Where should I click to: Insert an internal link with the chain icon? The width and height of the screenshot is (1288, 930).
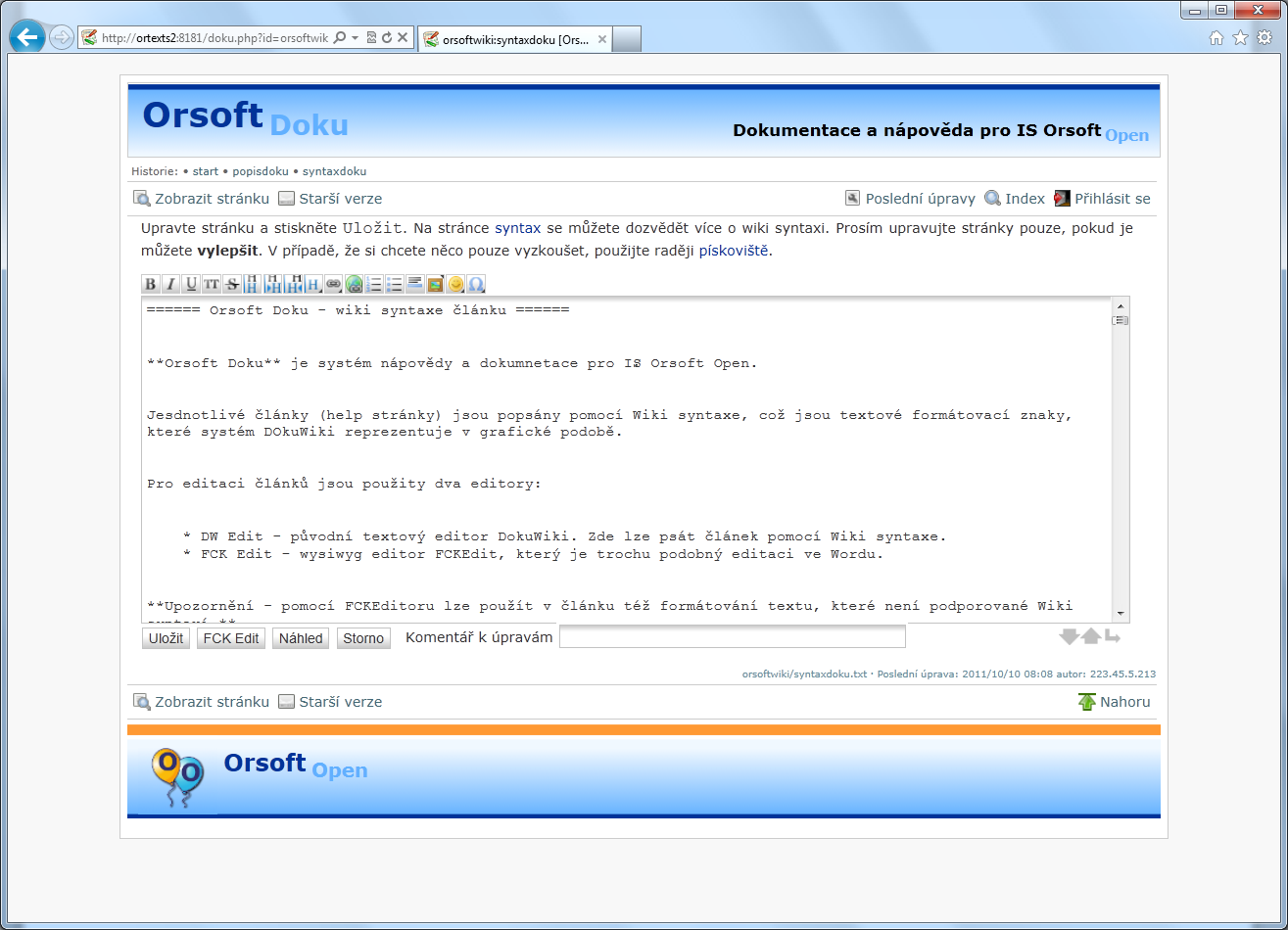point(334,285)
